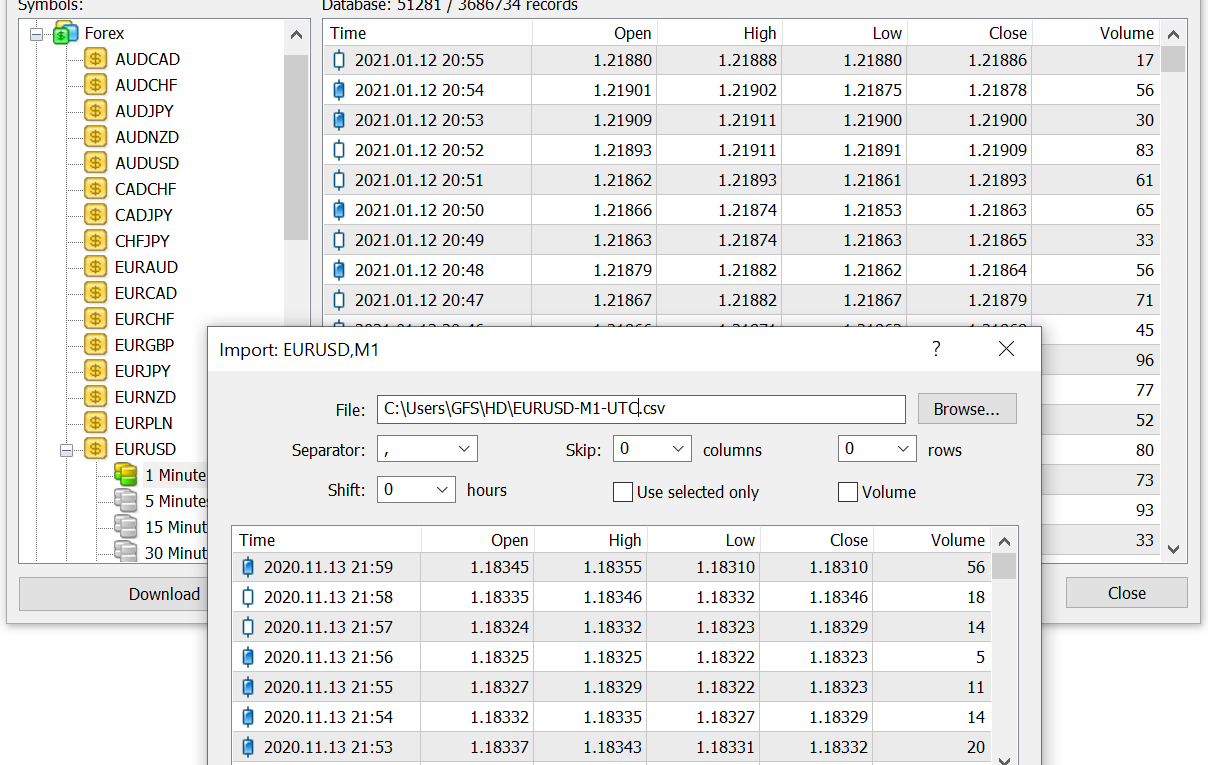Click candle icon of 2020.11.13 21:56 row

248,657
